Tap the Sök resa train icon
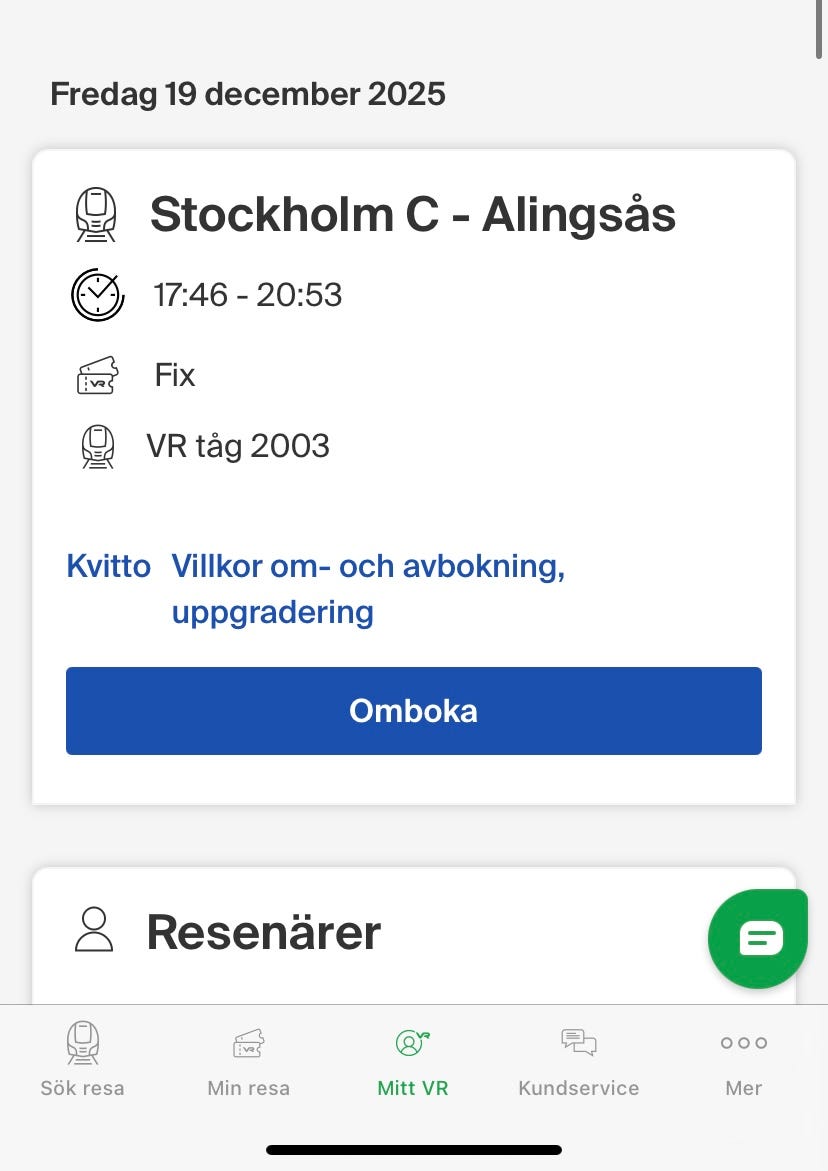The image size is (828, 1171). pos(82,1043)
